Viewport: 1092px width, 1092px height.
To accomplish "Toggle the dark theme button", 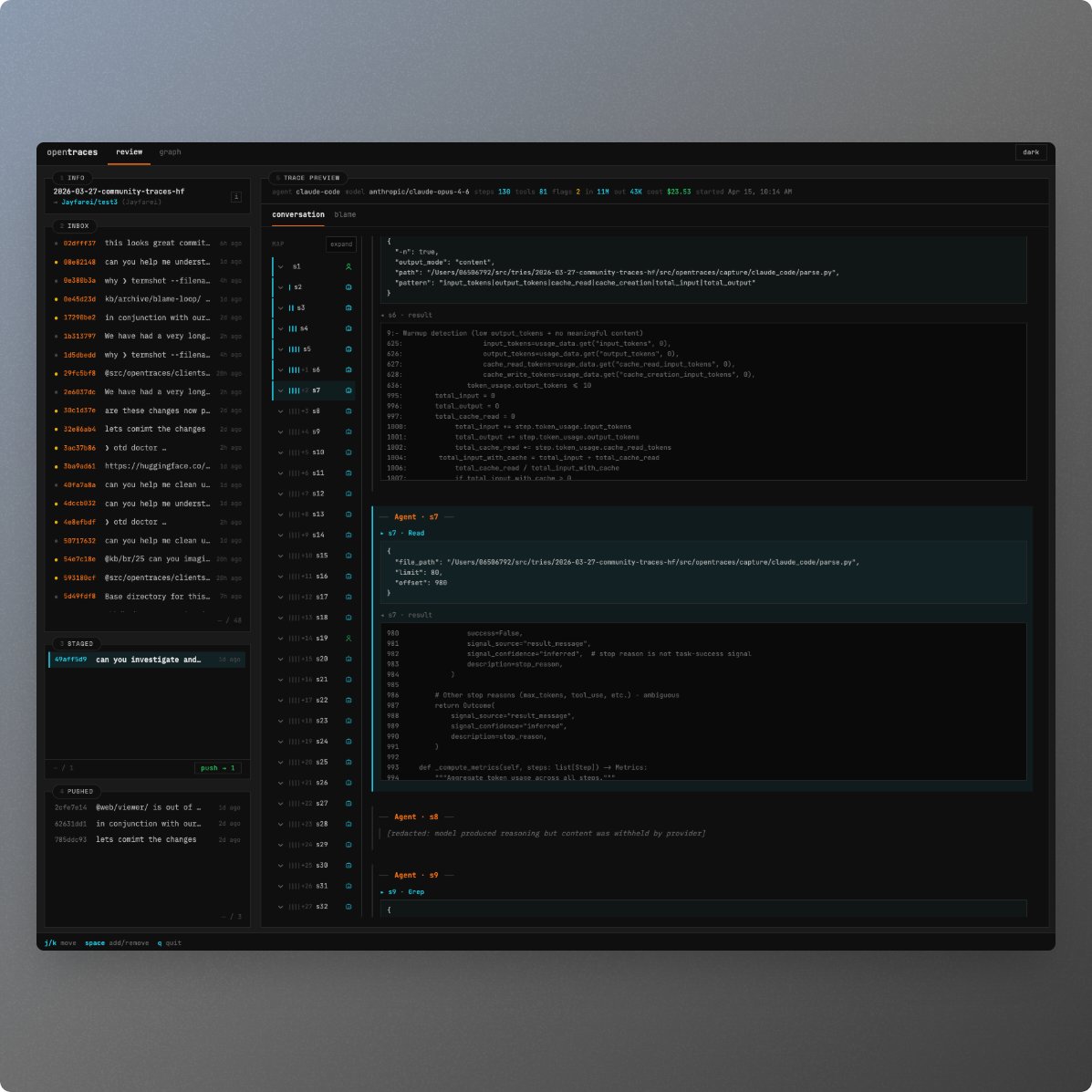I will 1030,152.
